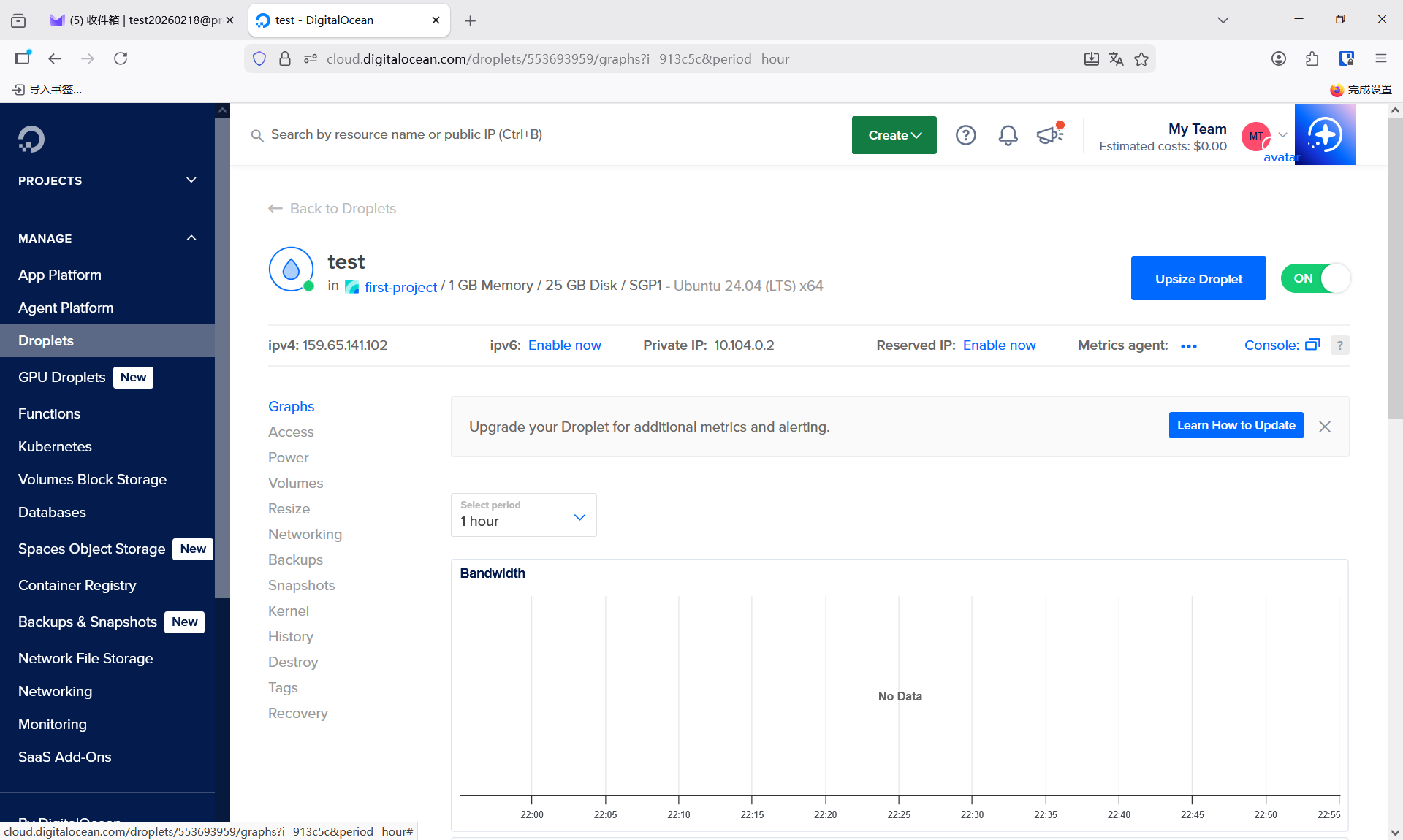
Task: Click the MT team avatar menu
Action: pyautogui.click(x=1255, y=136)
